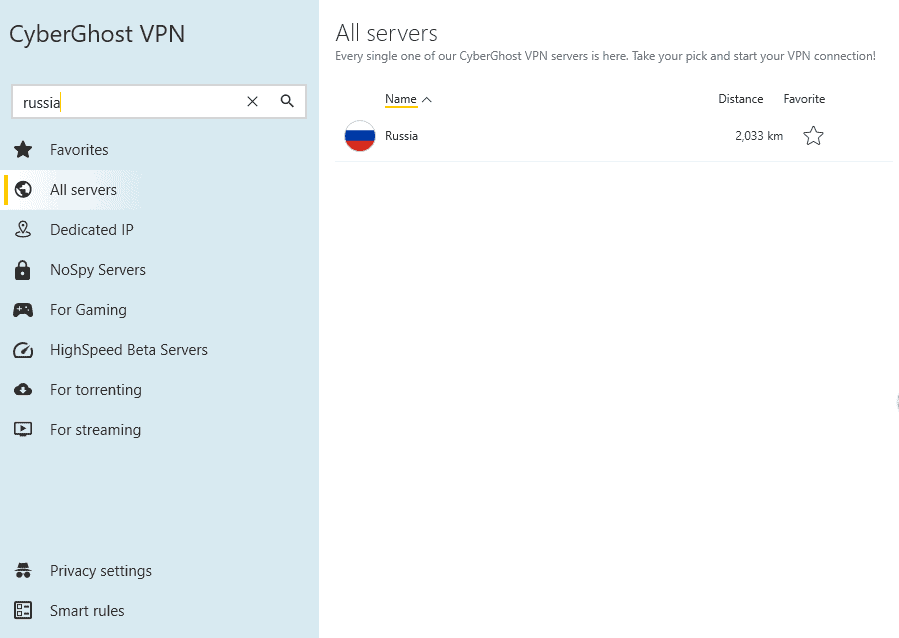Click the streaming play screen icon
The image size is (899, 638).
click(23, 429)
